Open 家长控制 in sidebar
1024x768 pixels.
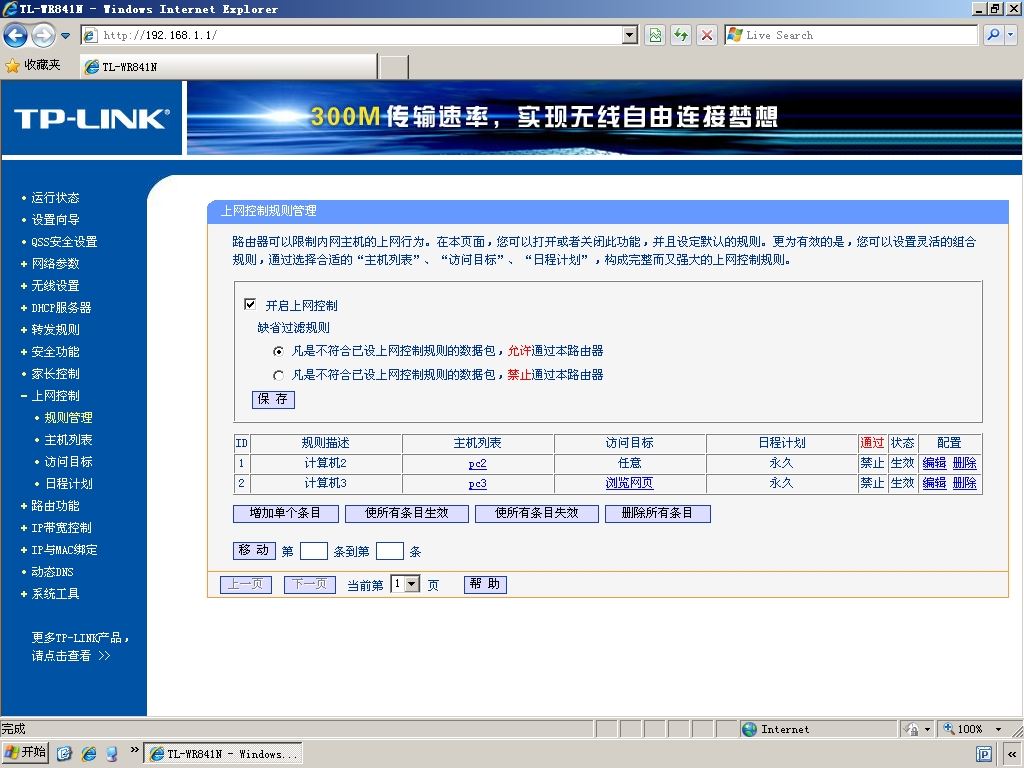pos(55,374)
